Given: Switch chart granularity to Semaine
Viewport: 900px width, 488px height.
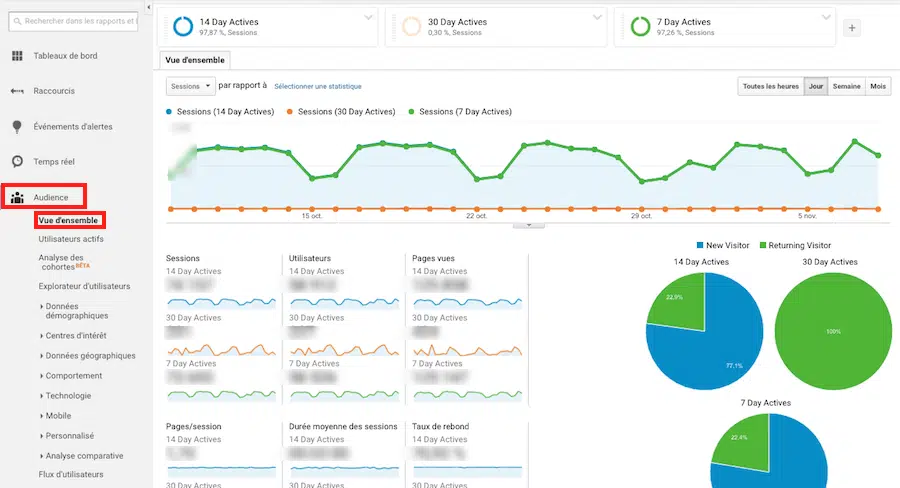Looking at the screenshot, I should click(x=847, y=87).
